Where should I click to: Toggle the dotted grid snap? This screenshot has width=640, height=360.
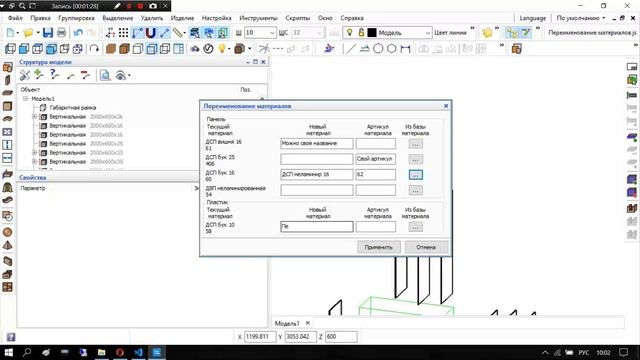tap(123, 33)
